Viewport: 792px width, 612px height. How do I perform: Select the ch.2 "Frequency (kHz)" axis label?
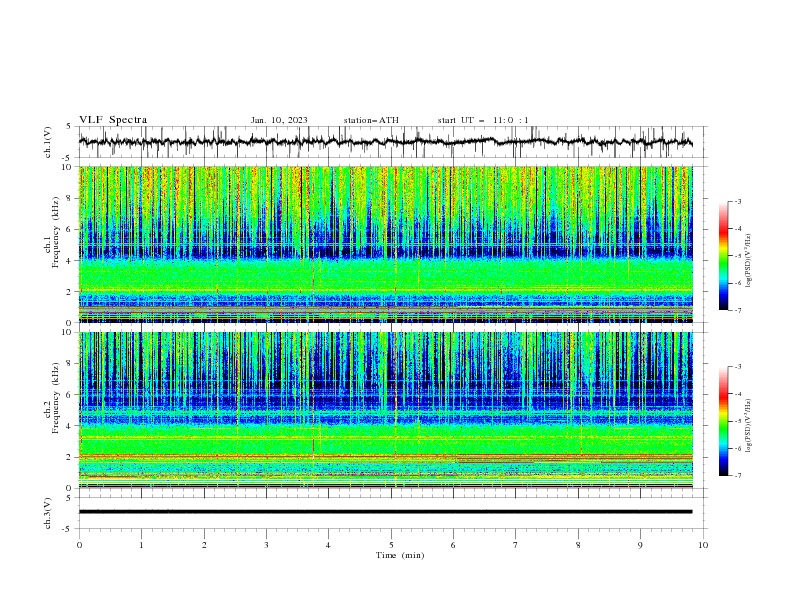click(x=55, y=397)
